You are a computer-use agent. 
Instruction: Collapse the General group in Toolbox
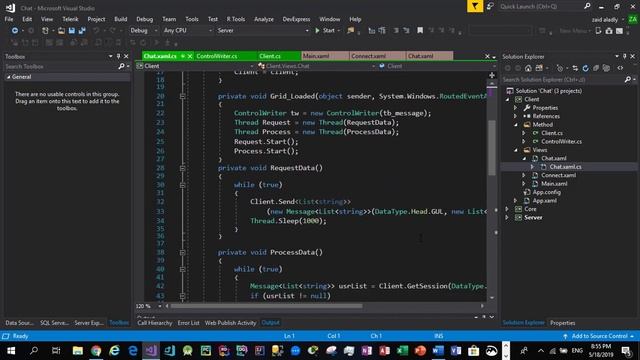coord(9,77)
